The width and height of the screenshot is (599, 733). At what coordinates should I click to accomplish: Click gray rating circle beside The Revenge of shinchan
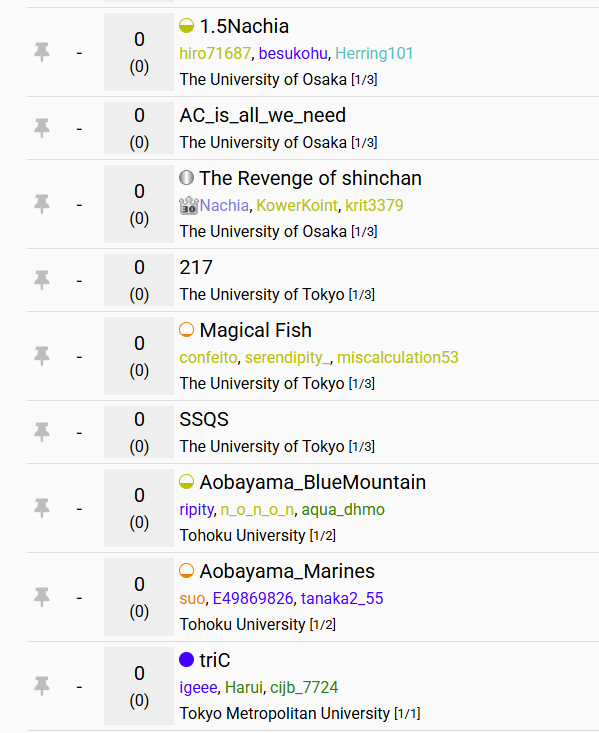click(x=187, y=178)
